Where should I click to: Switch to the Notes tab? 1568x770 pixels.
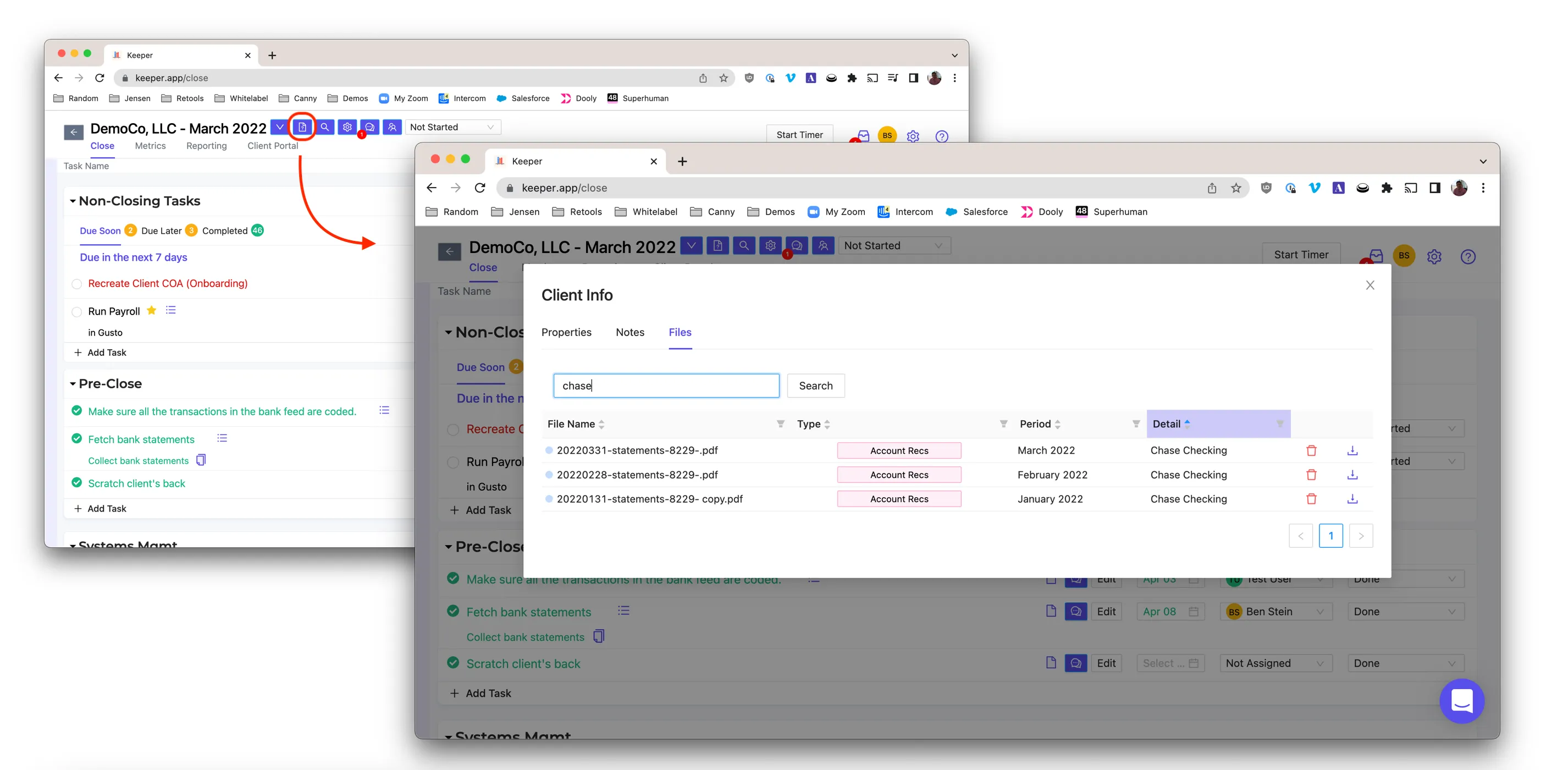[630, 332]
